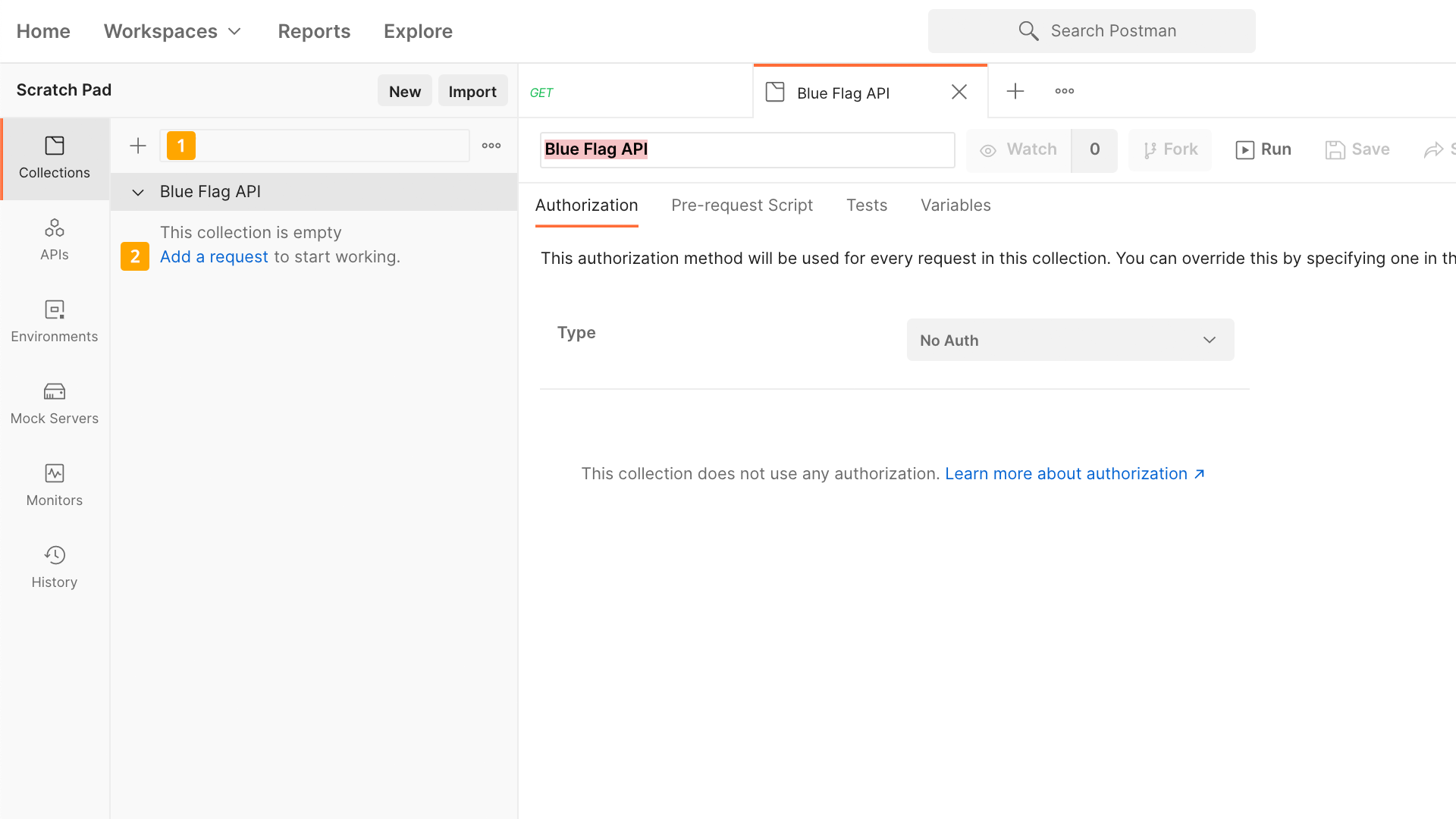
Task: Open the Type auth dropdown
Action: [1069, 340]
